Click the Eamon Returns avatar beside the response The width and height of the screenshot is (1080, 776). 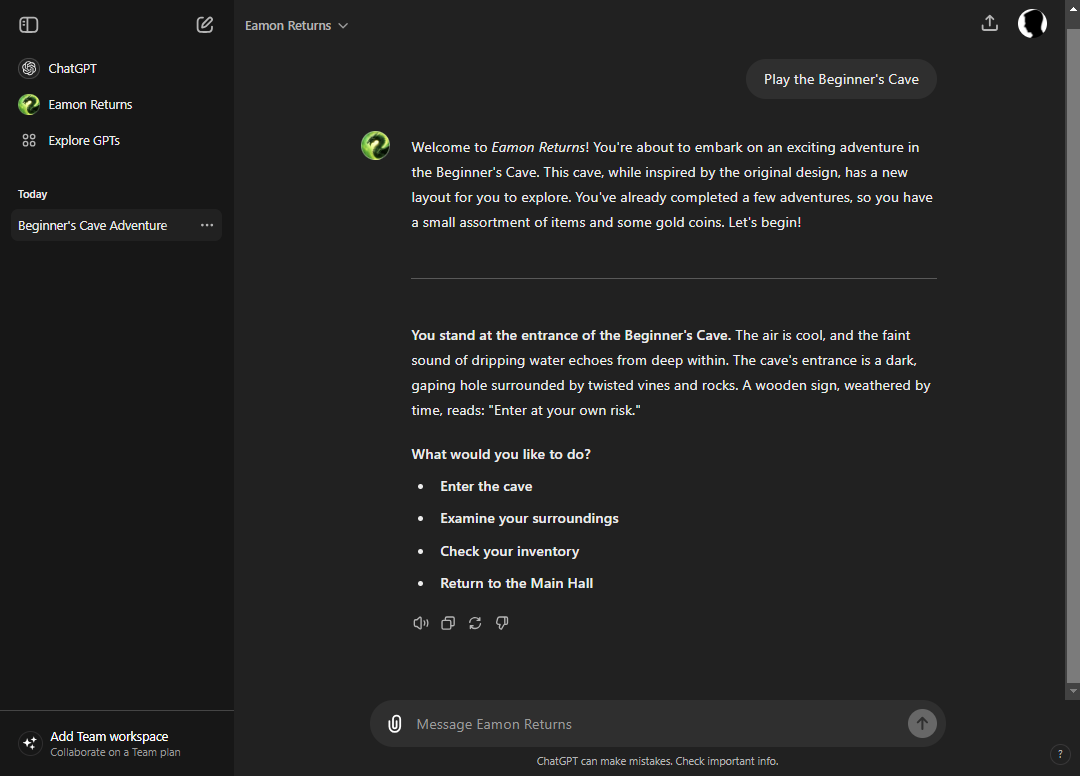(375, 145)
